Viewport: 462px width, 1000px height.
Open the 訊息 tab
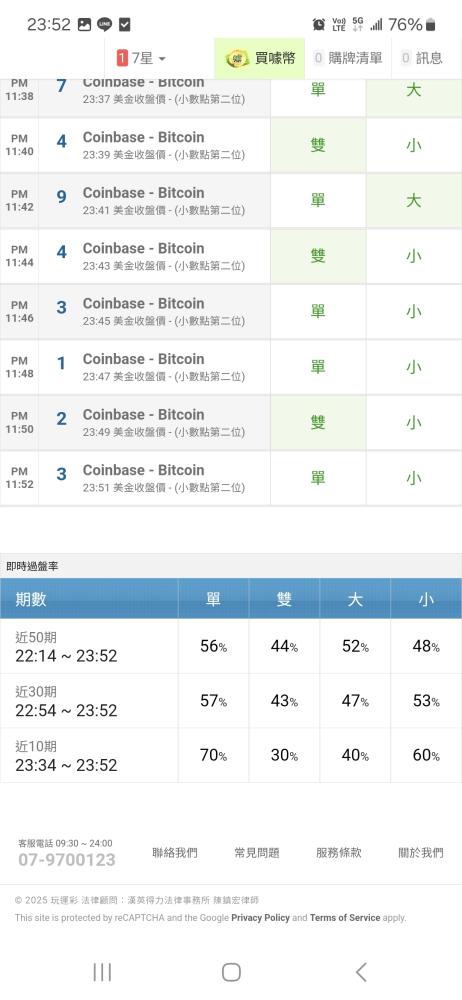coord(421,58)
